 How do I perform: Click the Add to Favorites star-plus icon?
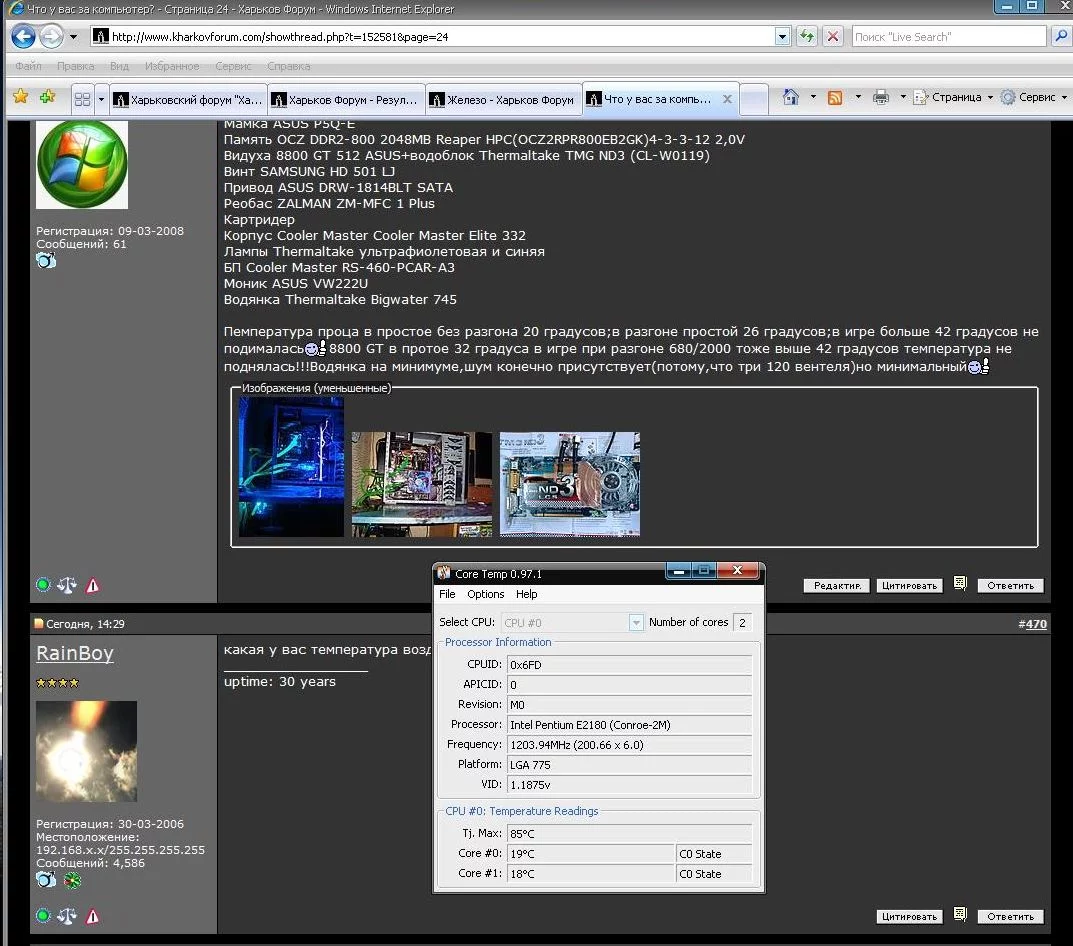(47, 97)
